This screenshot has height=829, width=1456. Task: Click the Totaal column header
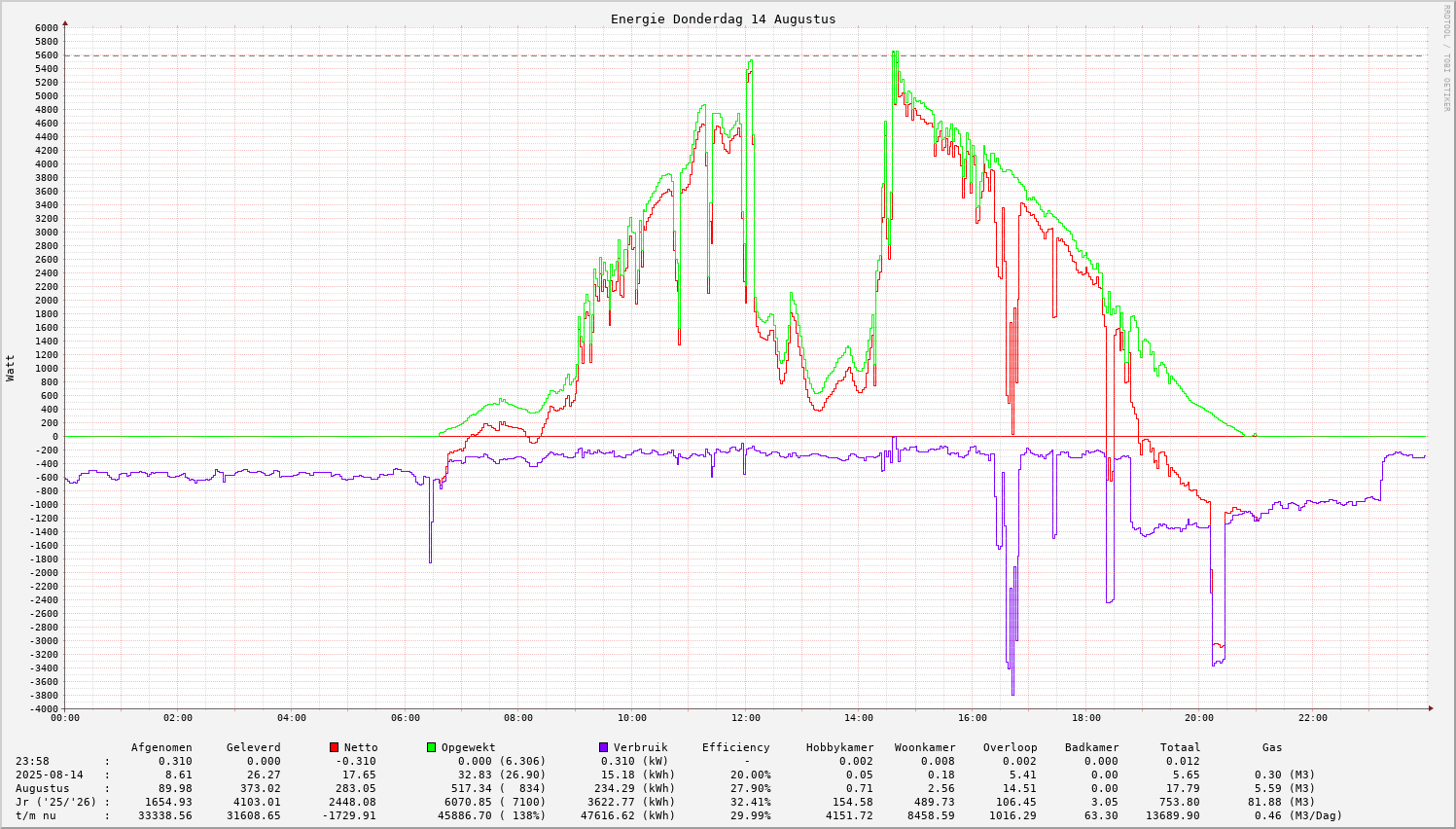[1180, 747]
